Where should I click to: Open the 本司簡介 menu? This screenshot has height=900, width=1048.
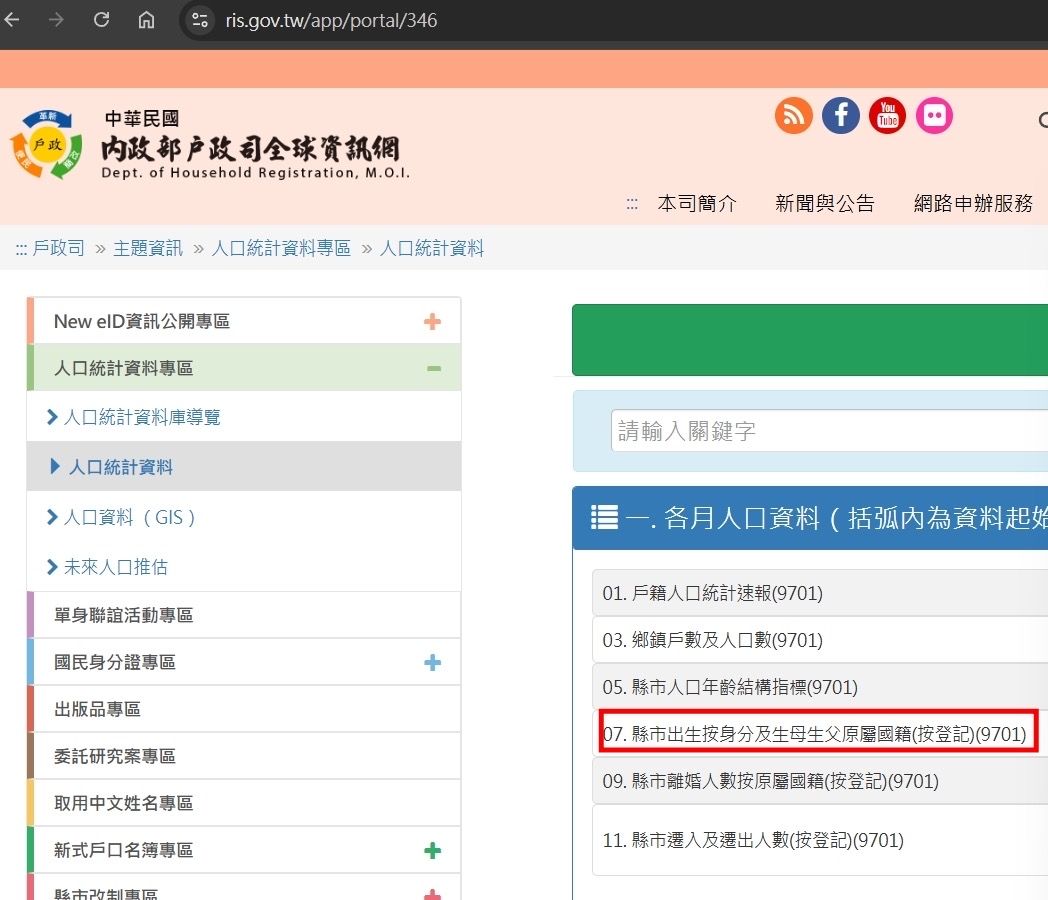pyautogui.click(x=697, y=204)
